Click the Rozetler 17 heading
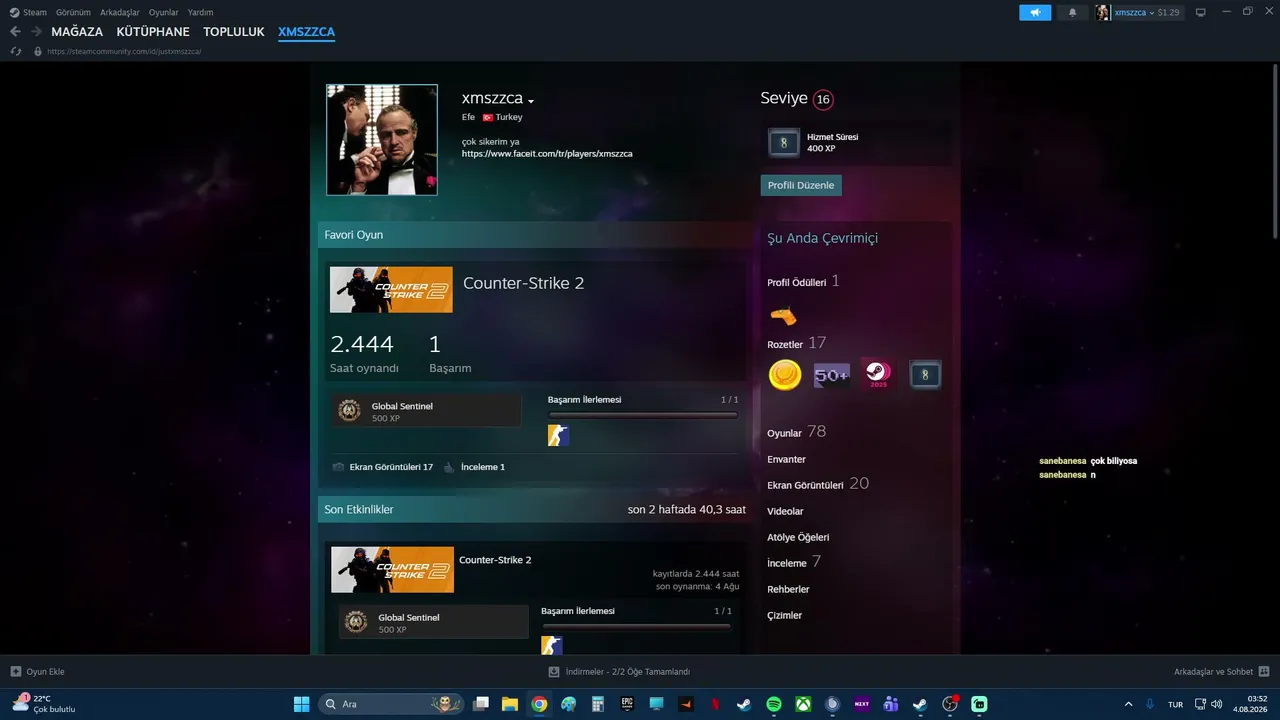The image size is (1280, 720). 797,344
